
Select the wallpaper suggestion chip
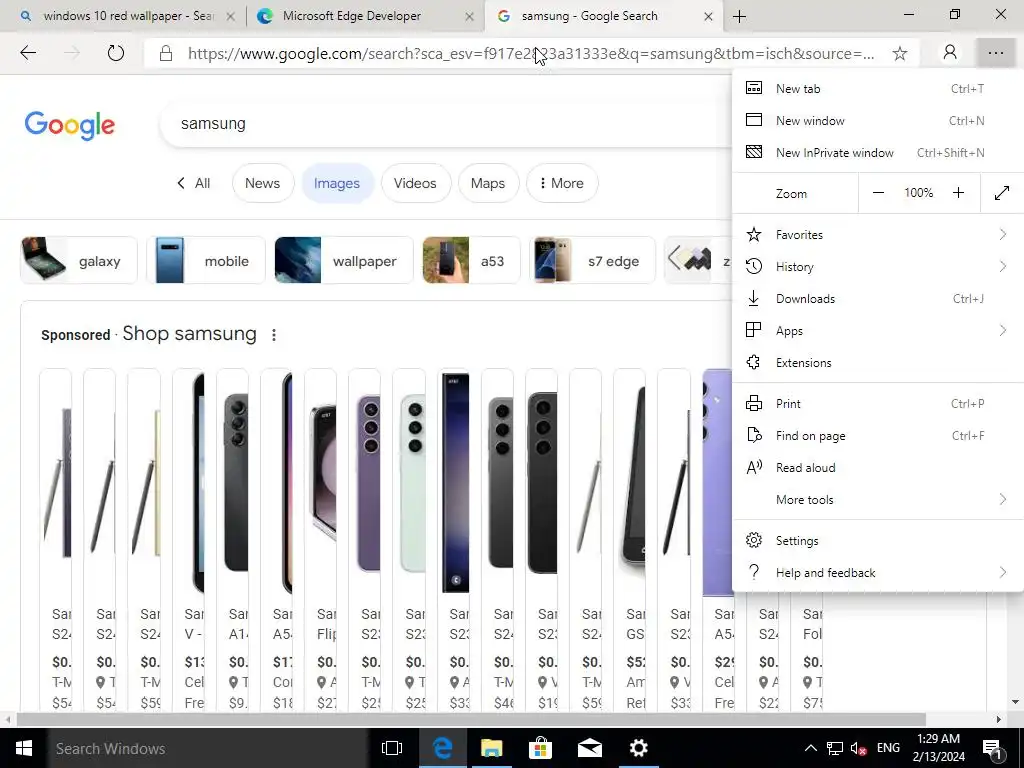[x=344, y=261]
